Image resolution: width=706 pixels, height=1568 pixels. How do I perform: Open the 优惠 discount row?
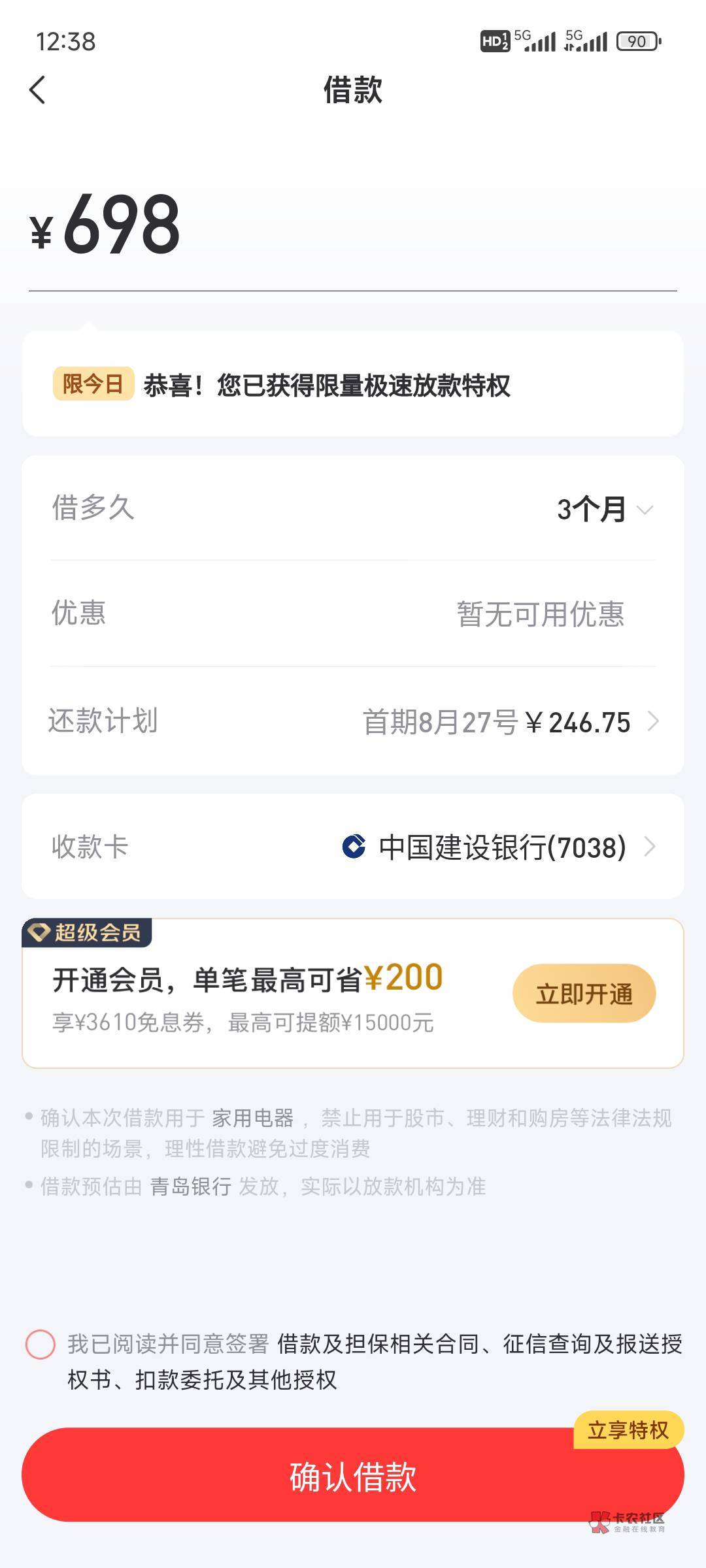tap(353, 613)
